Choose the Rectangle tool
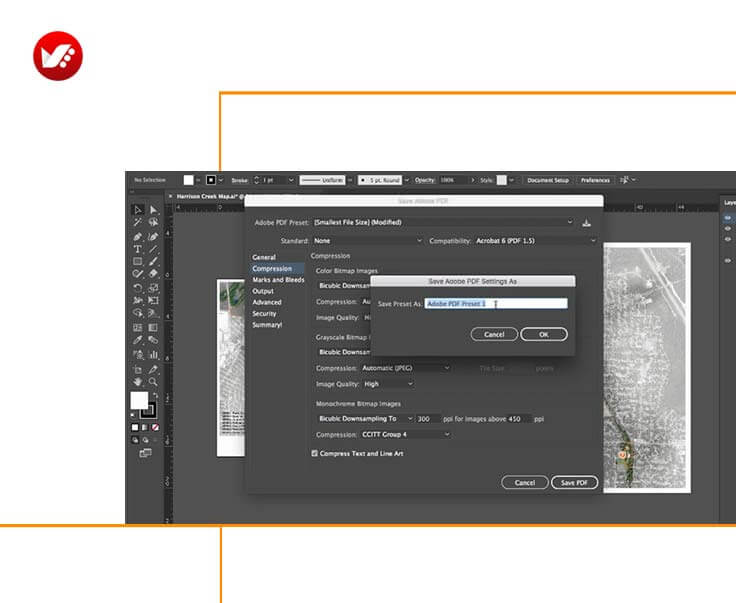The image size is (736, 603). [x=138, y=261]
